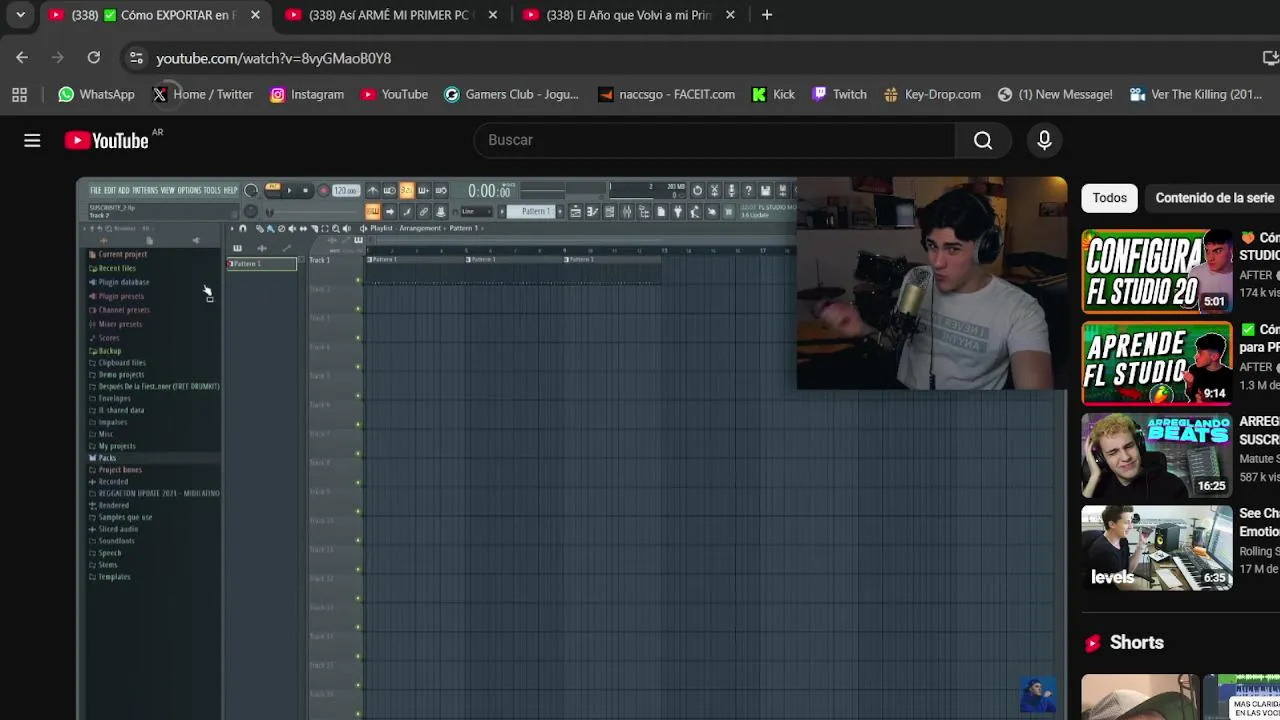
Task: Click the FL Studio stop button
Action: coord(306,190)
